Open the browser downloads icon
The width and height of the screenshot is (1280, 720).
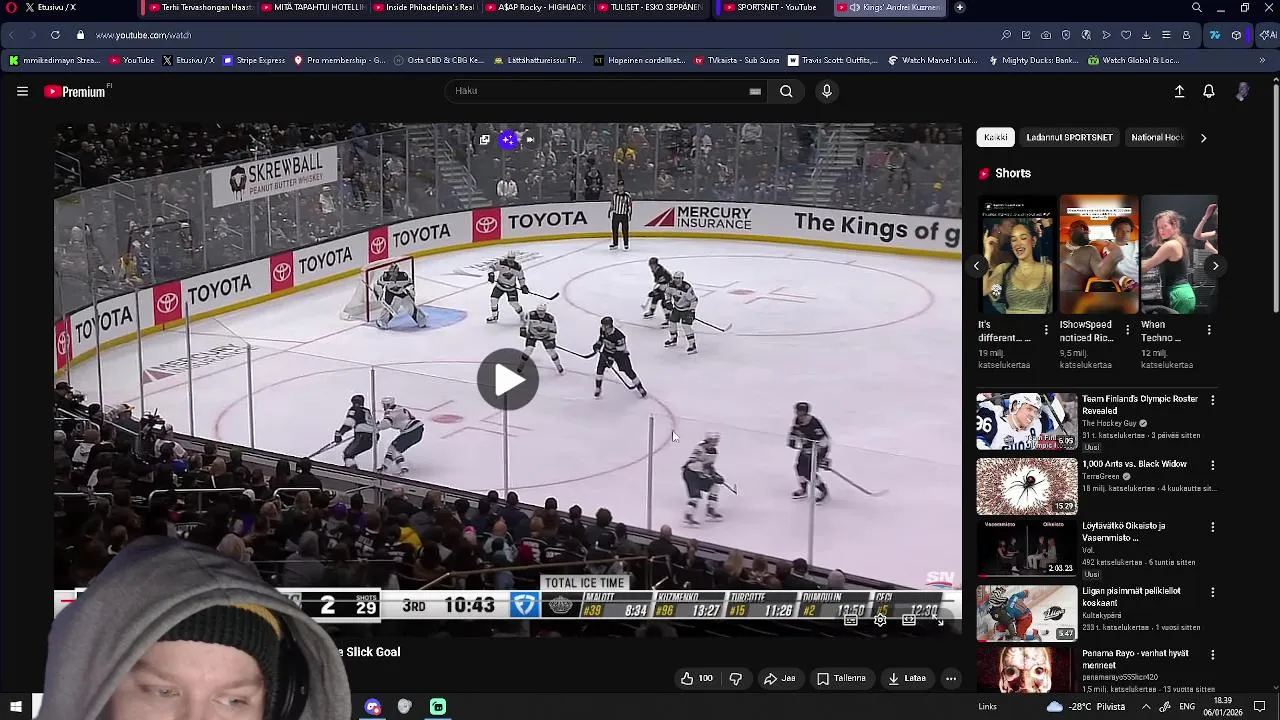[x=1146, y=35]
